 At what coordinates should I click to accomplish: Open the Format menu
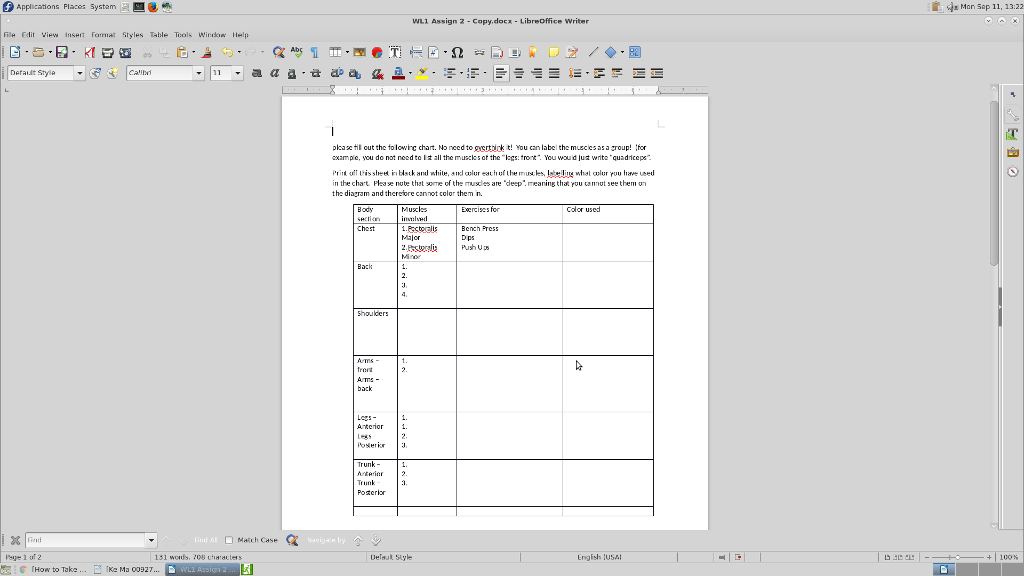(x=103, y=33)
